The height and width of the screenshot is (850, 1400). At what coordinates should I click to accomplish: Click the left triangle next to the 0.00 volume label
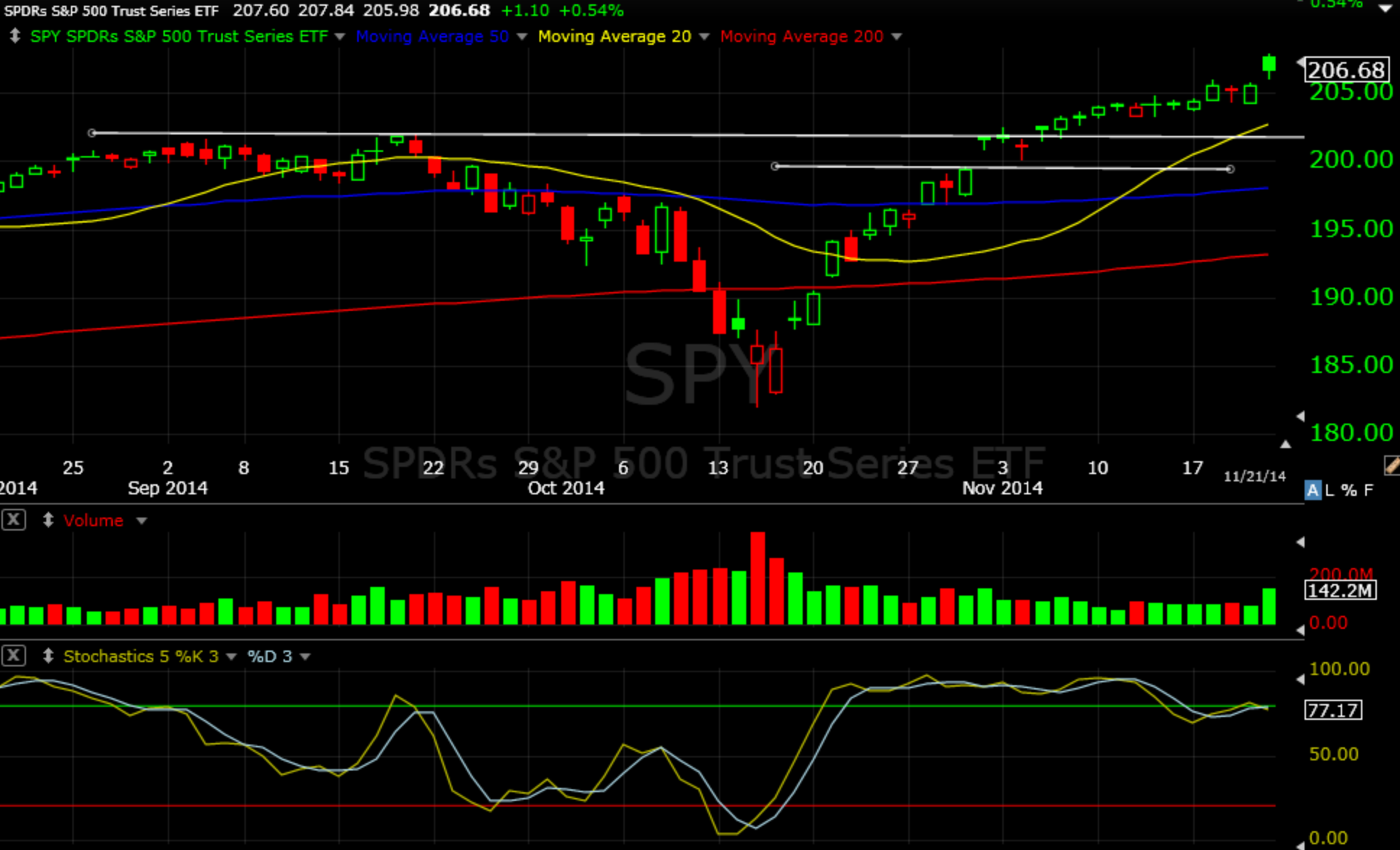tap(1300, 630)
